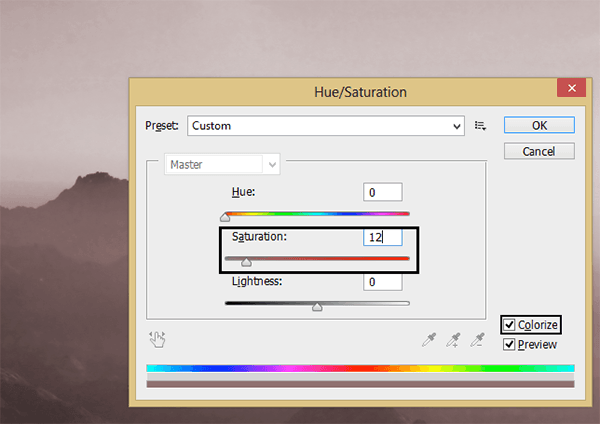Toggle the Preview checkbox
This screenshot has width=600, height=424.
tap(510, 345)
